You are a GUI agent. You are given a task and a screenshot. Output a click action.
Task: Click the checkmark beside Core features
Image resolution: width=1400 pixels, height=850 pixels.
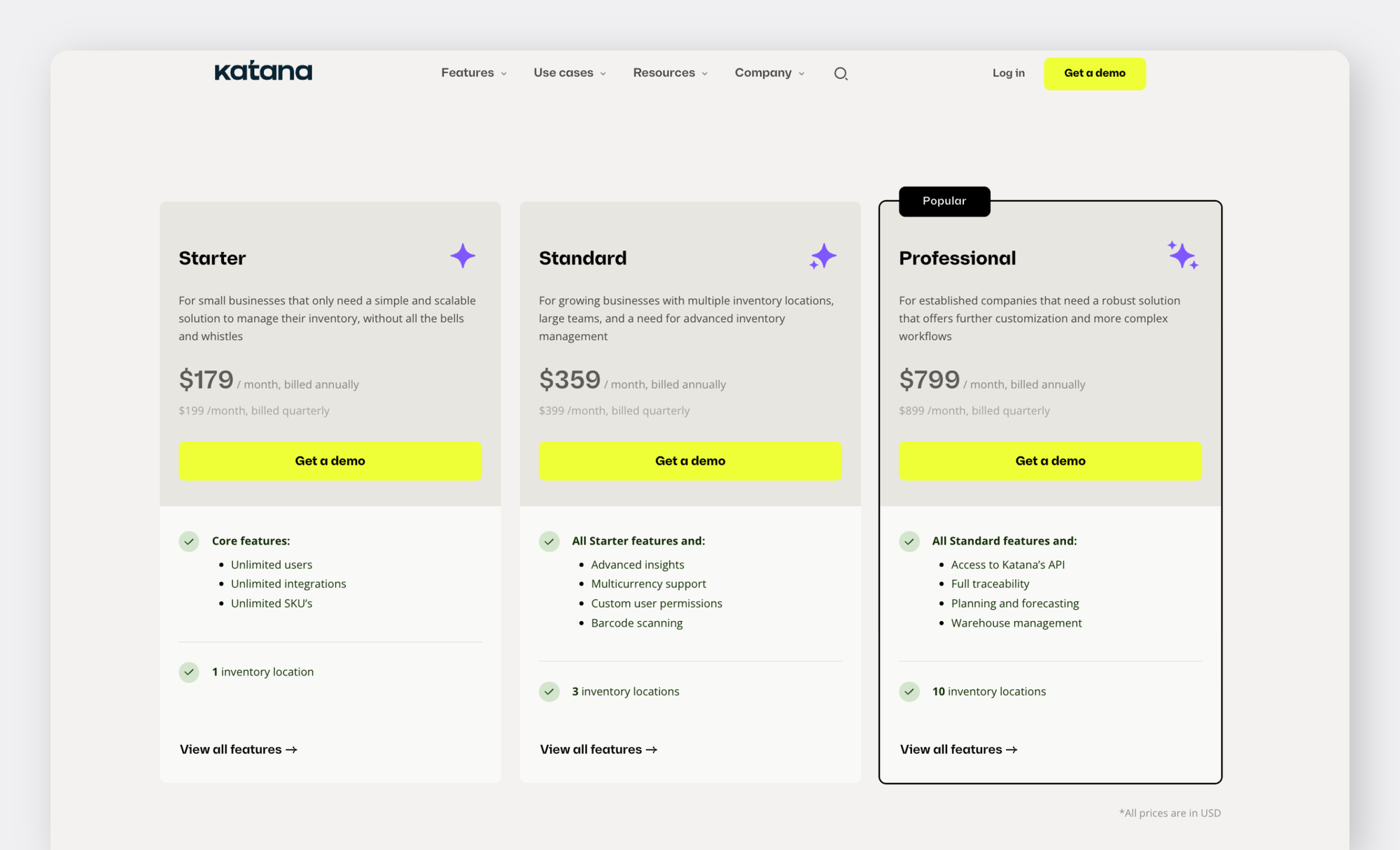point(189,541)
